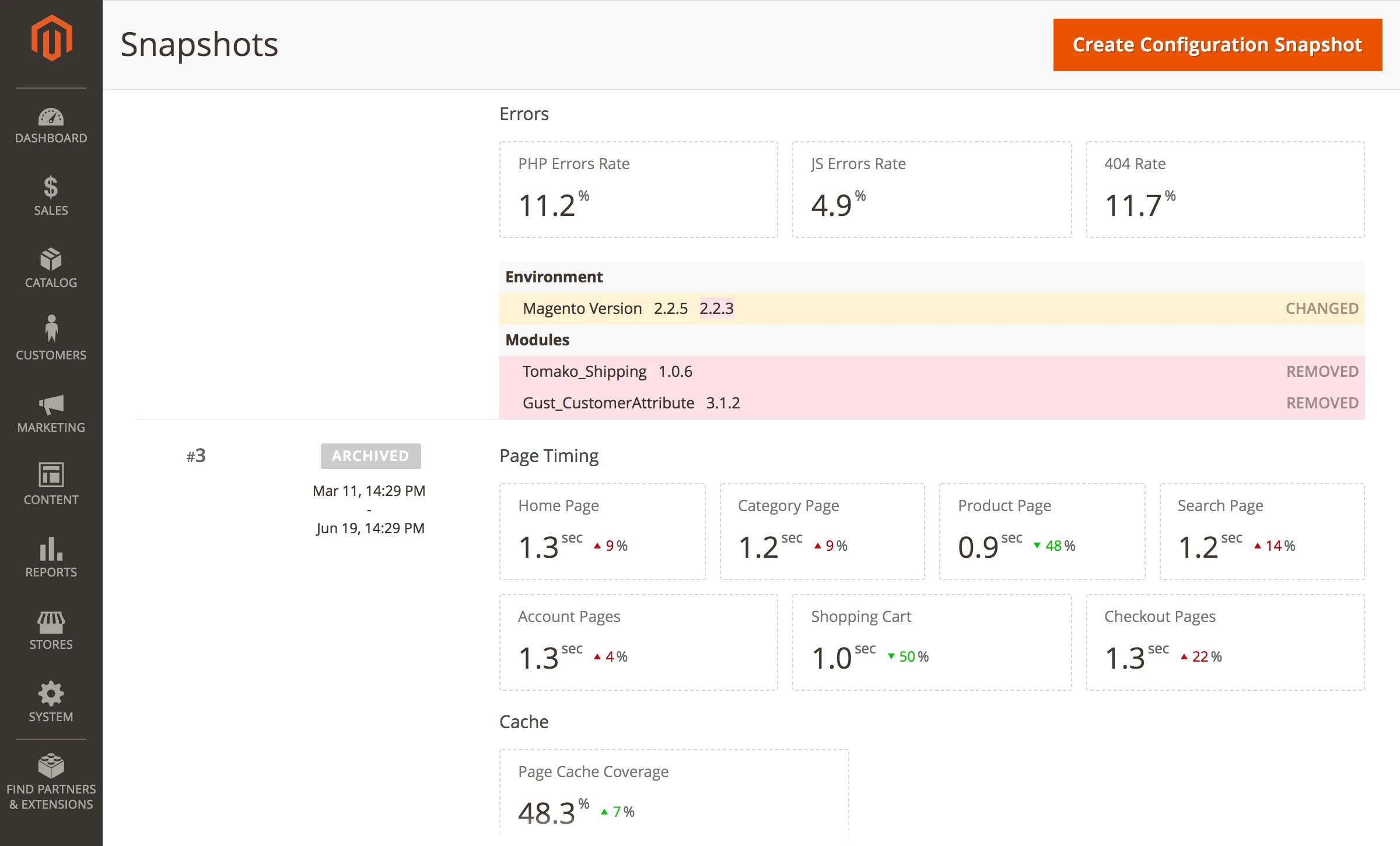
Task: Select the Gust_CustomerAttribute removed module row
Action: [932, 403]
